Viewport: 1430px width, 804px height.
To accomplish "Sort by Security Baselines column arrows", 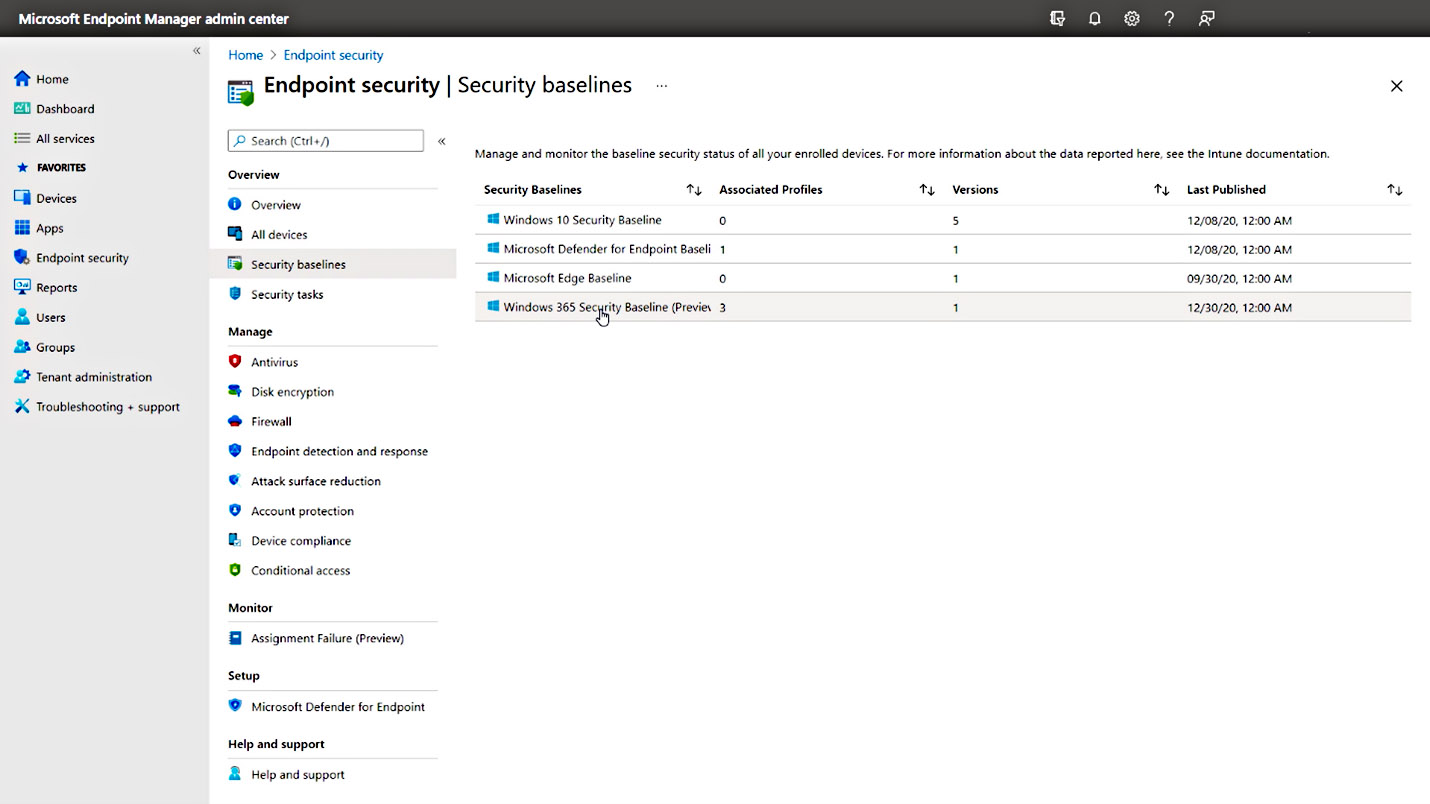I will click(694, 190).
